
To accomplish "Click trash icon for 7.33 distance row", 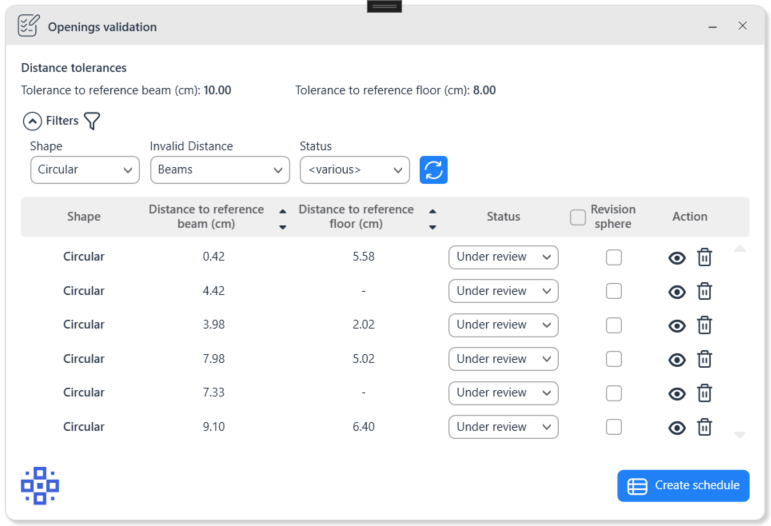I will (704, 393).
